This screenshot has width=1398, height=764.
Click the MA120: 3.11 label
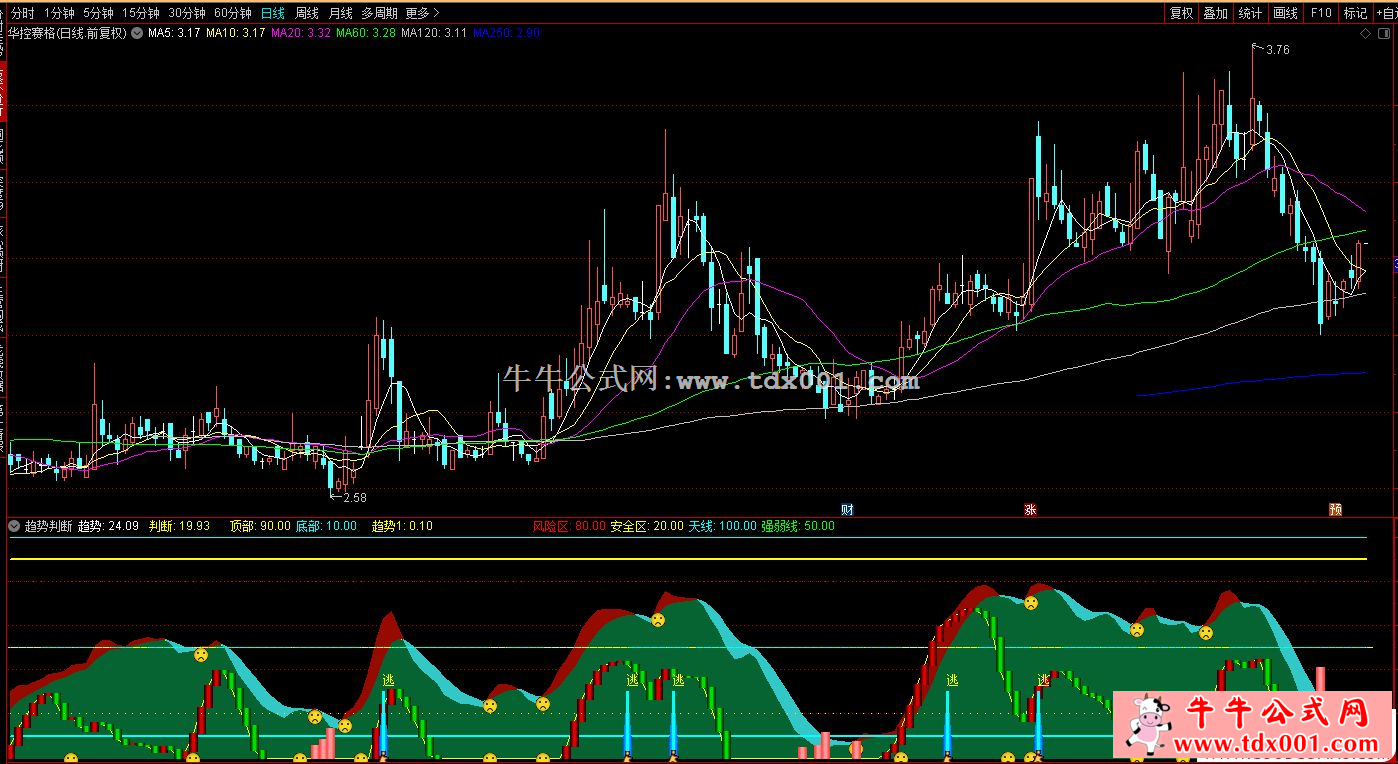coord(434,33)
